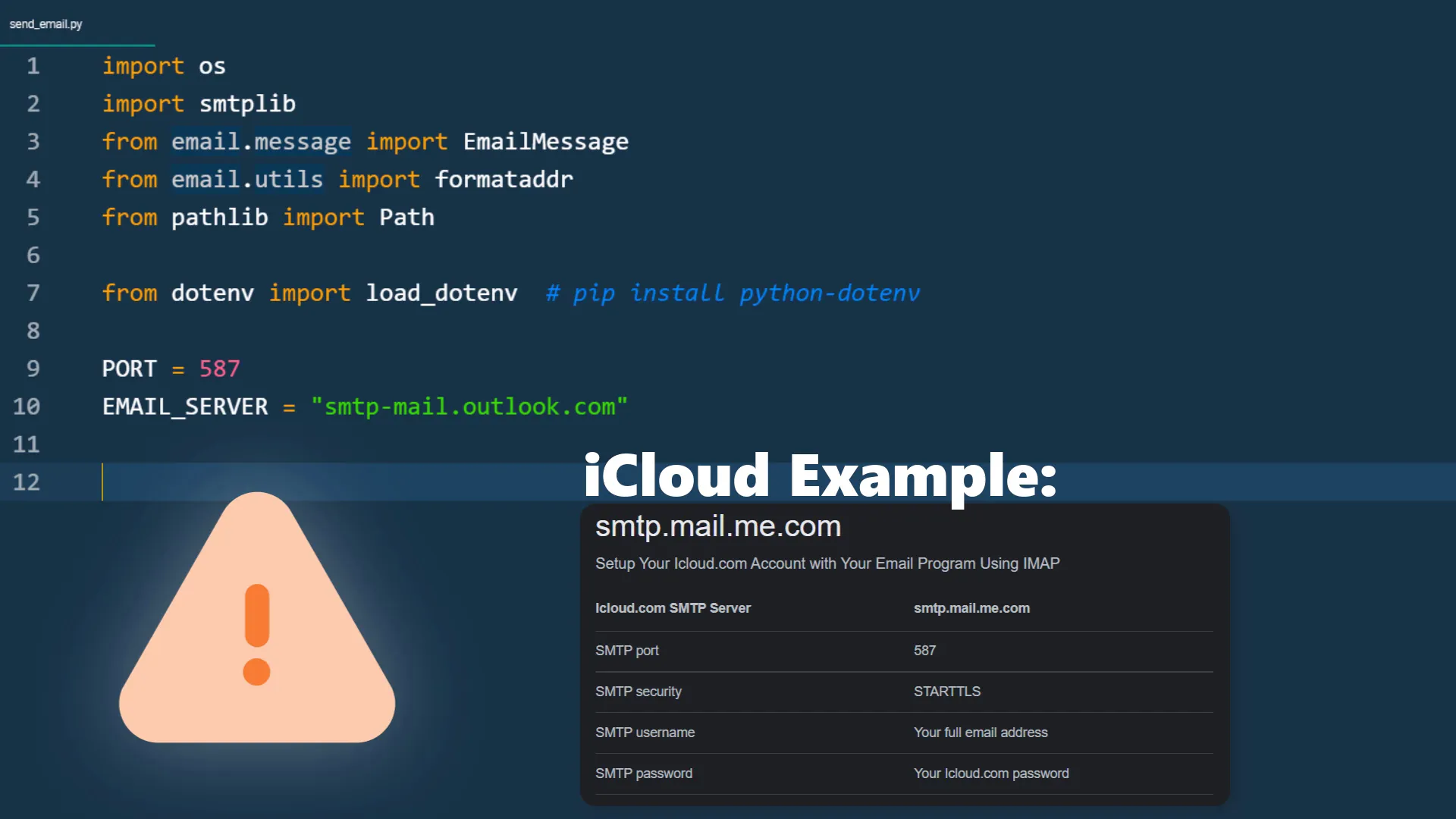Screen dimensions: 1456x819
Task: Click line number 12 in the gutter
Action: pyautogui.click(x=27, y=483)
